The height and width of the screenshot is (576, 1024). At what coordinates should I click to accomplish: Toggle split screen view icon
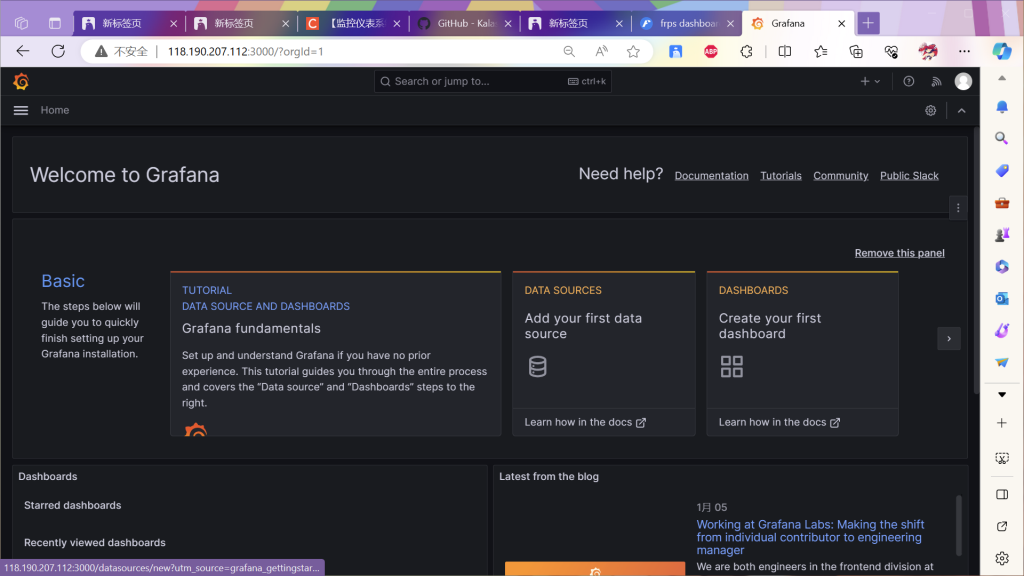pos(784,52)
